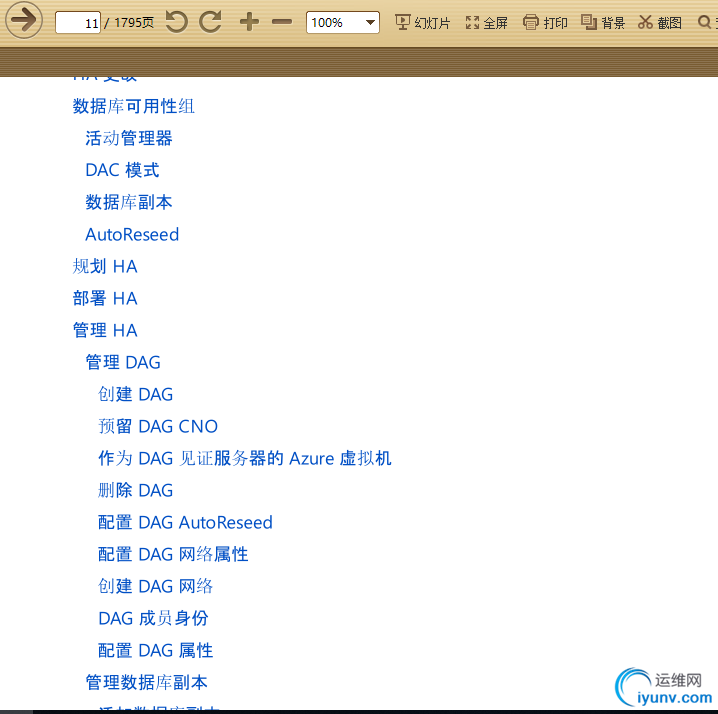
Task: Open the 活动管理器 link
Action: pyautogui.click(x=129, y=138)
